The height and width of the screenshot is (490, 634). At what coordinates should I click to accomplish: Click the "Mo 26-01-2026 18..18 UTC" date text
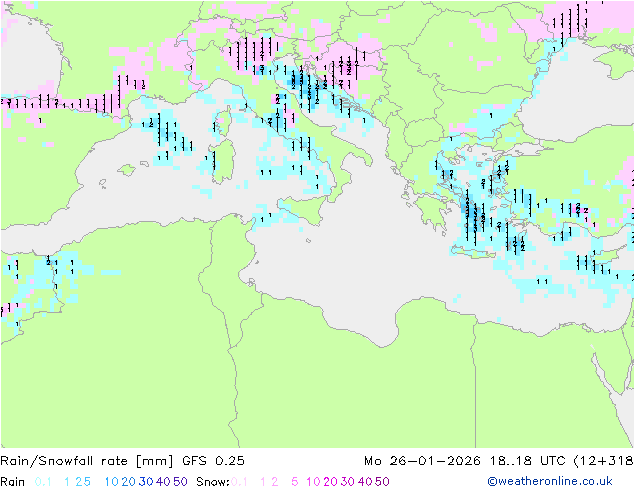click(x=467, y=461)
